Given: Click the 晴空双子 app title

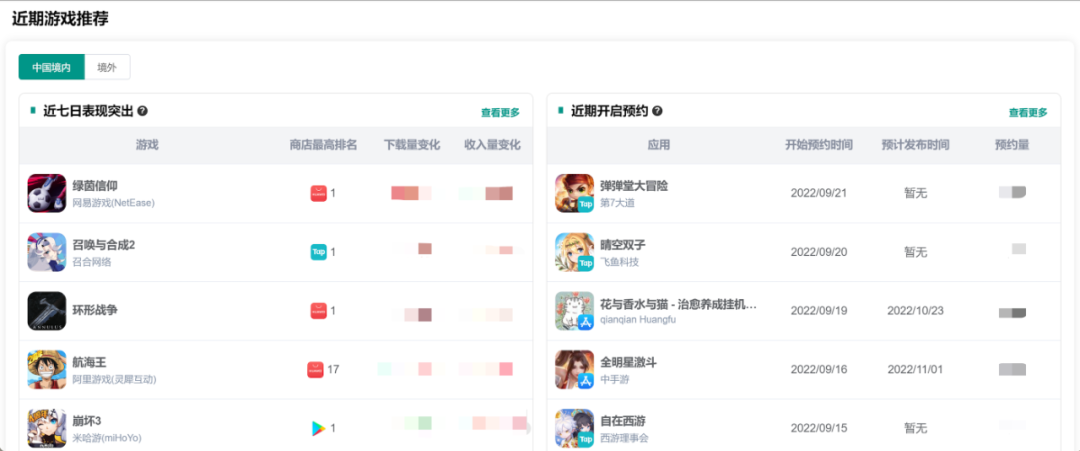Looking at the screenshot, I should point(623,245).
